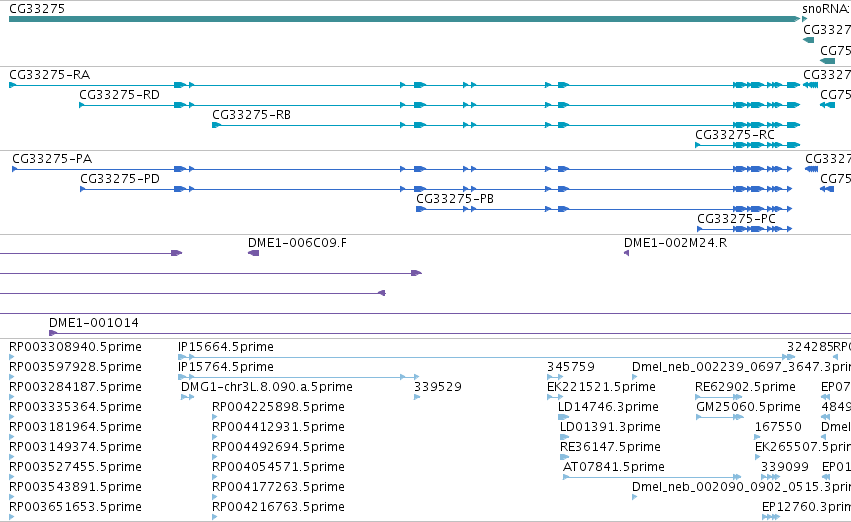Select EST RP003597928.5prime
This screenshot has height=522, width=851.
pos(75,367)
